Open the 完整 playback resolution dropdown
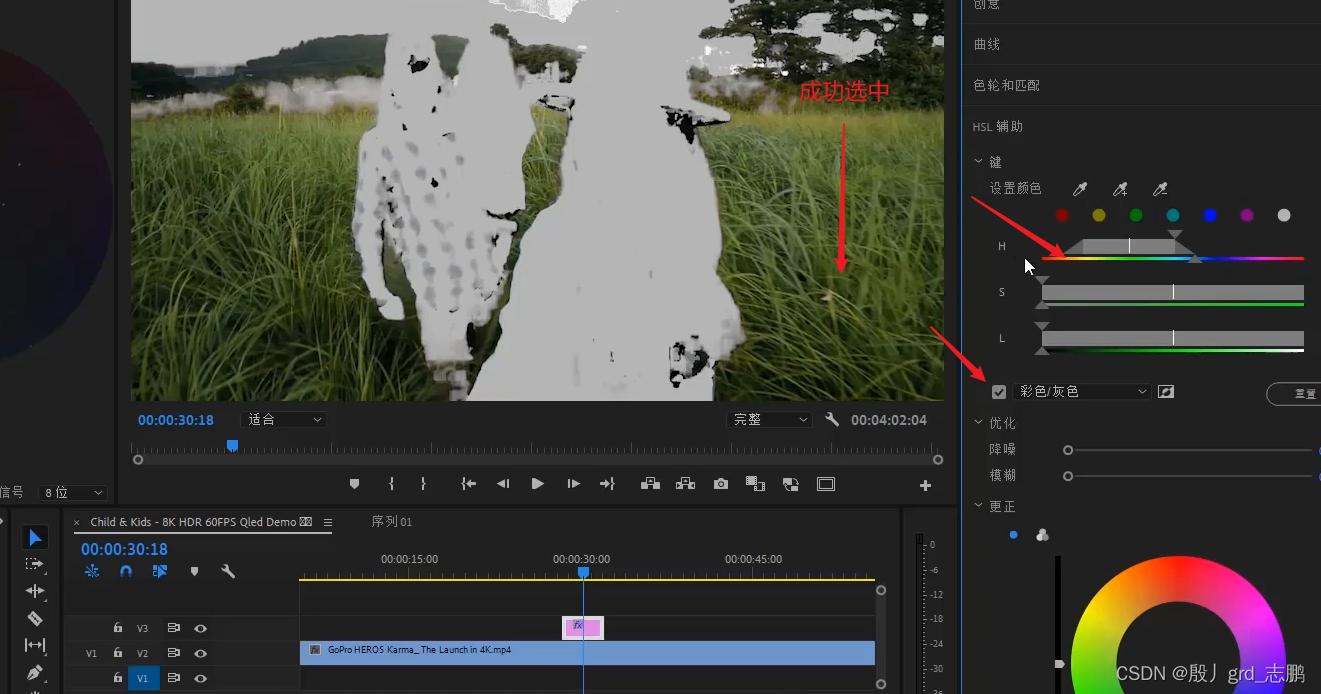The height and width of the screenshot is (694, 1321). (769, 420)
